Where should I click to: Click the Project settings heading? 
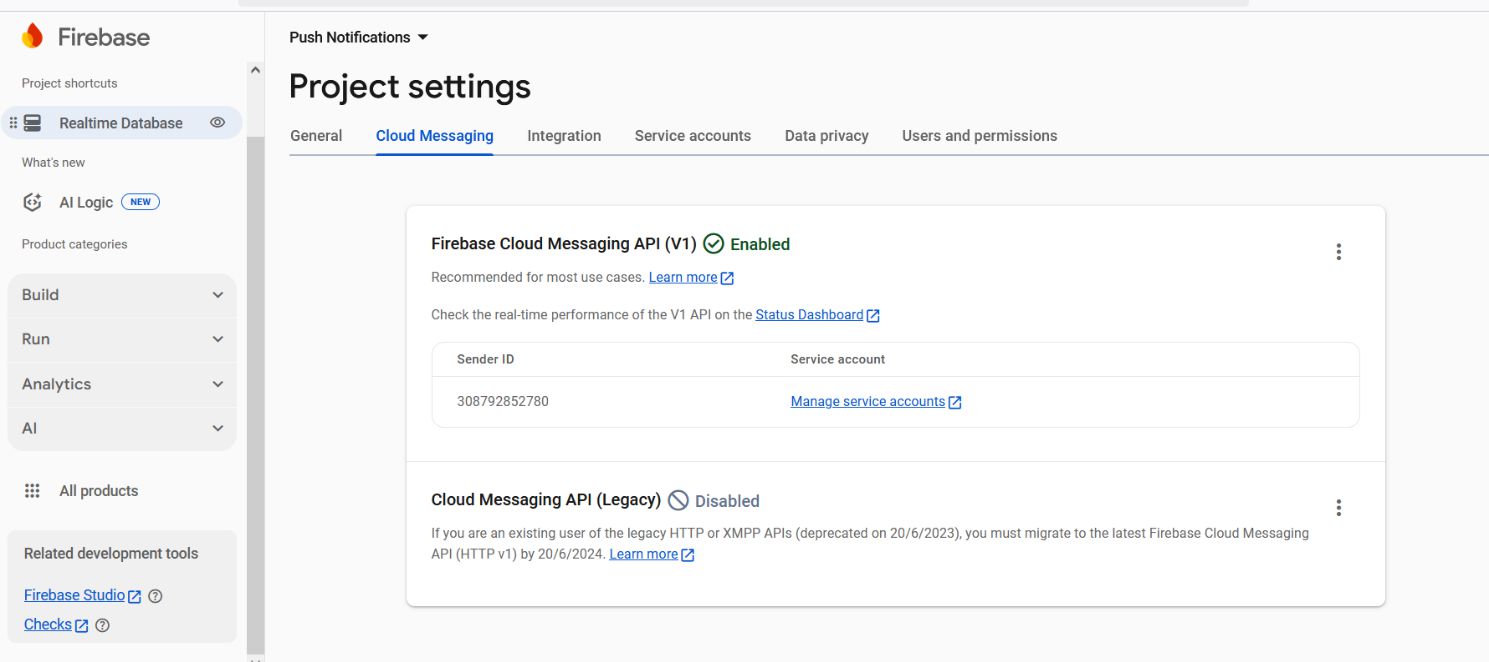(x=410, y=87)
